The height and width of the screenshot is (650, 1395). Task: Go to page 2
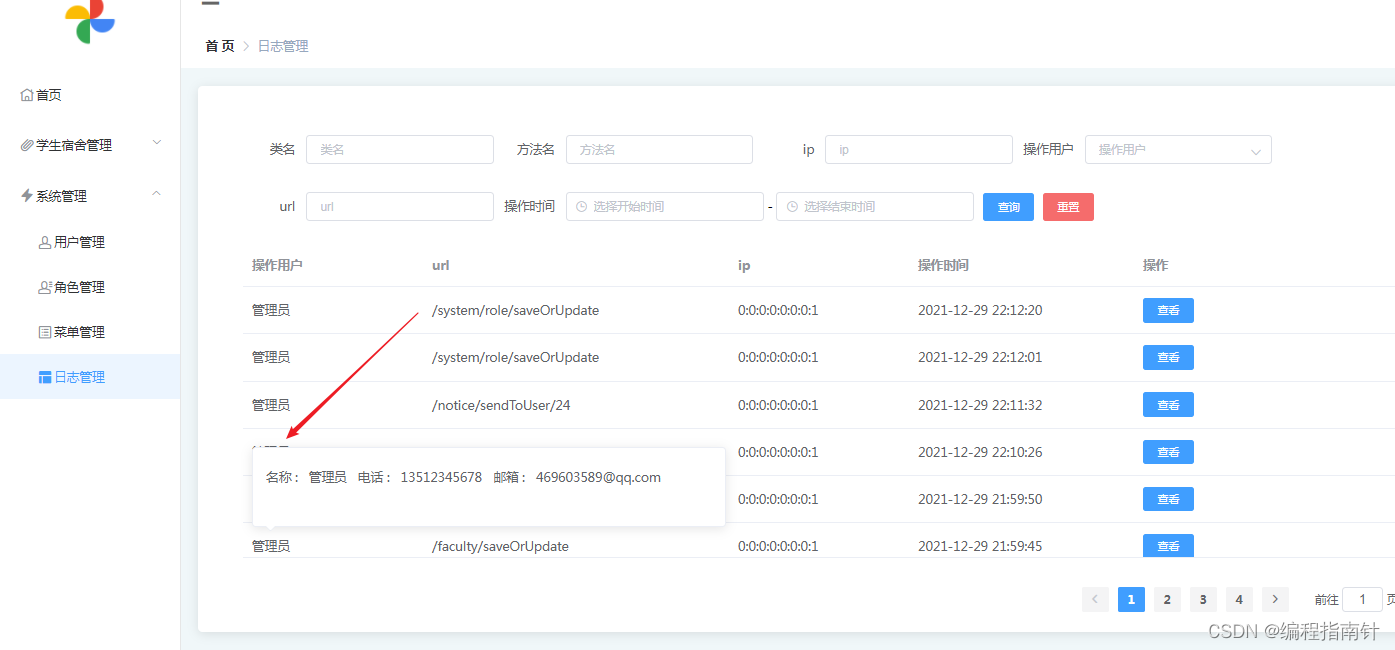point(1167,599)
